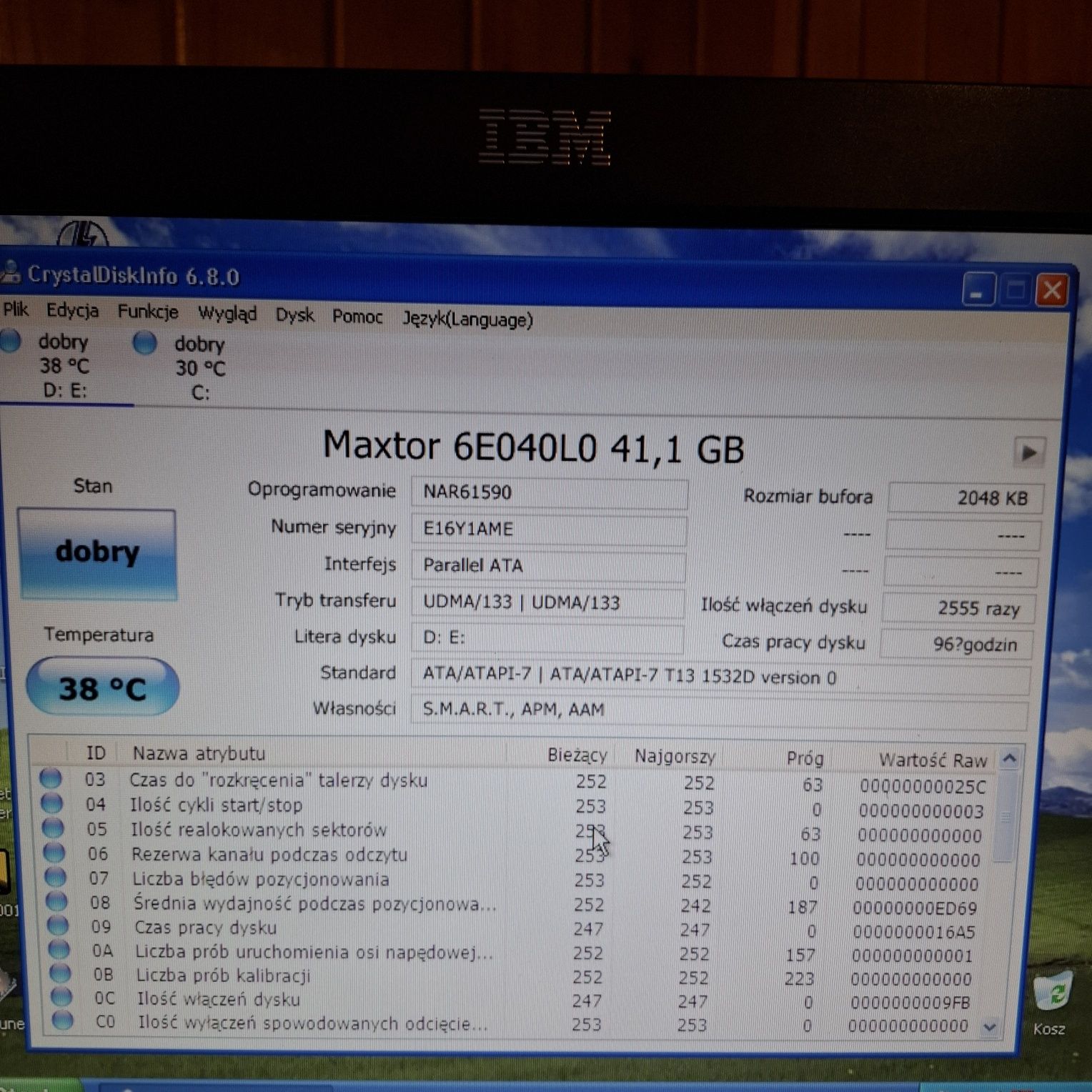Open the Plik menu
1092x1092 pixels.
pos(15,310)
